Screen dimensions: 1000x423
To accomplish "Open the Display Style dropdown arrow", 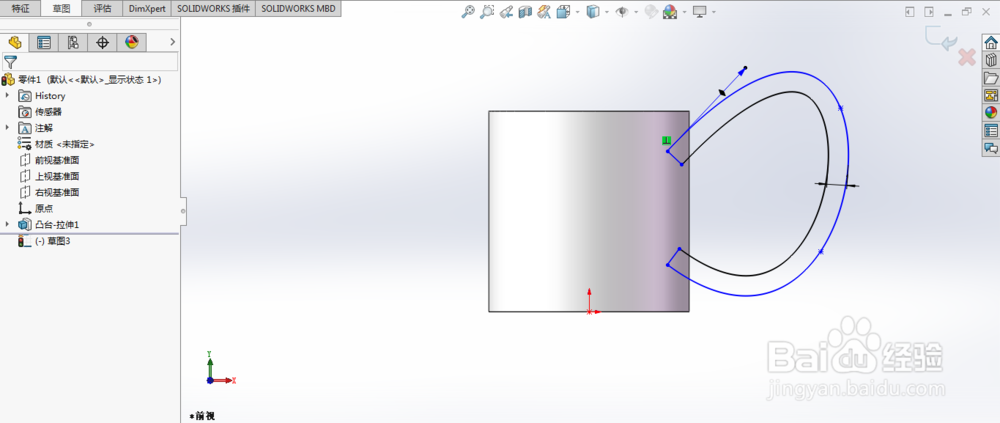I will tap(607, 12).
